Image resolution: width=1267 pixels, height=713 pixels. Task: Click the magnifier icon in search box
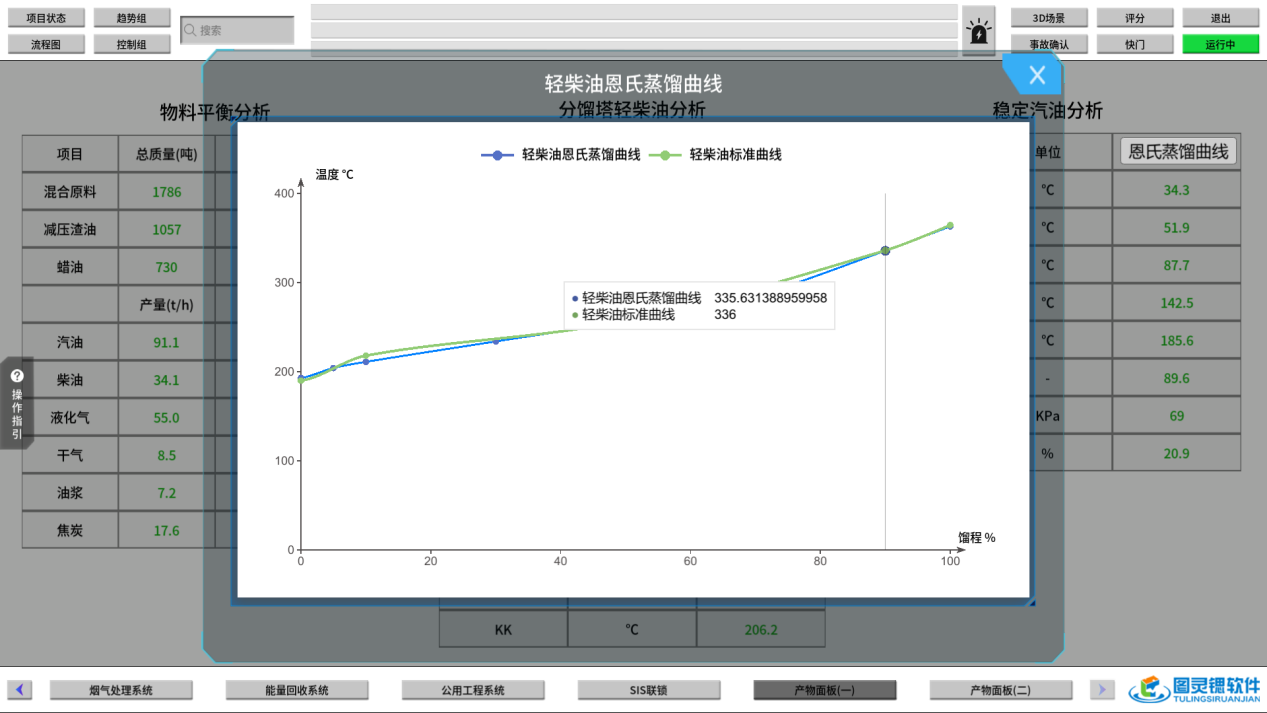point(190,31)
